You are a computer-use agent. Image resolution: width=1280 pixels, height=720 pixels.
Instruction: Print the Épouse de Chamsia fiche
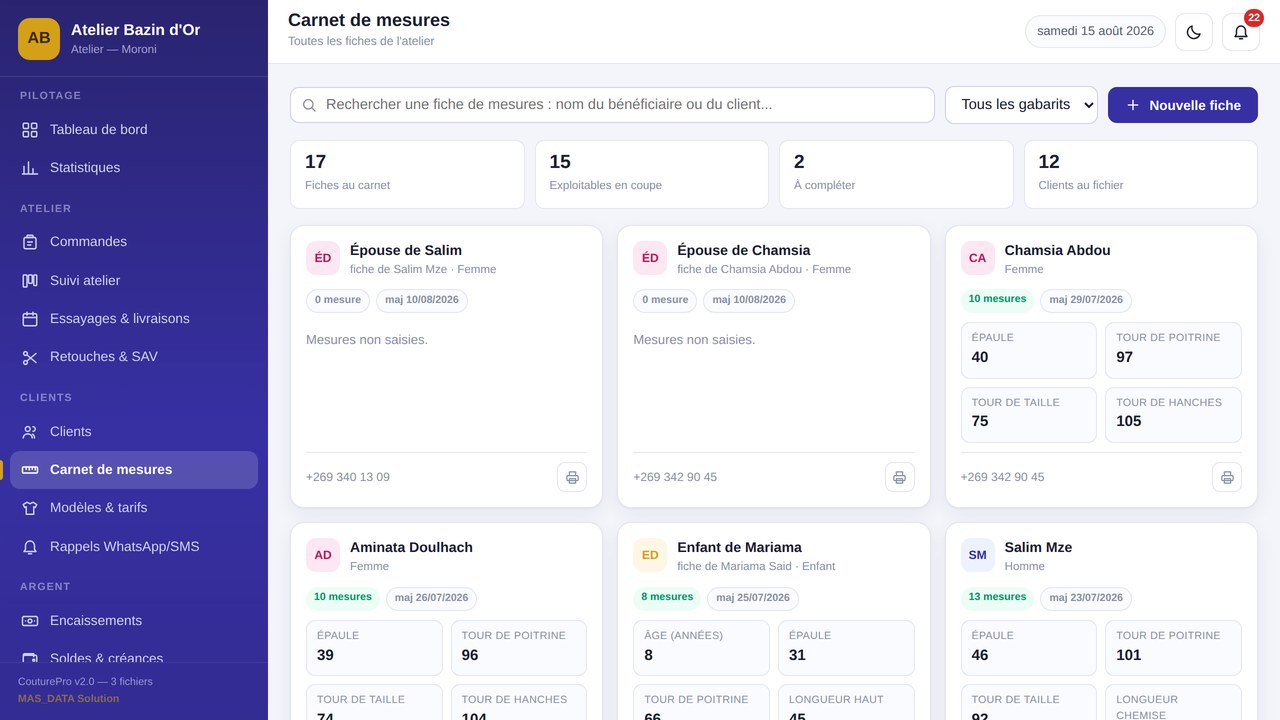900,477
